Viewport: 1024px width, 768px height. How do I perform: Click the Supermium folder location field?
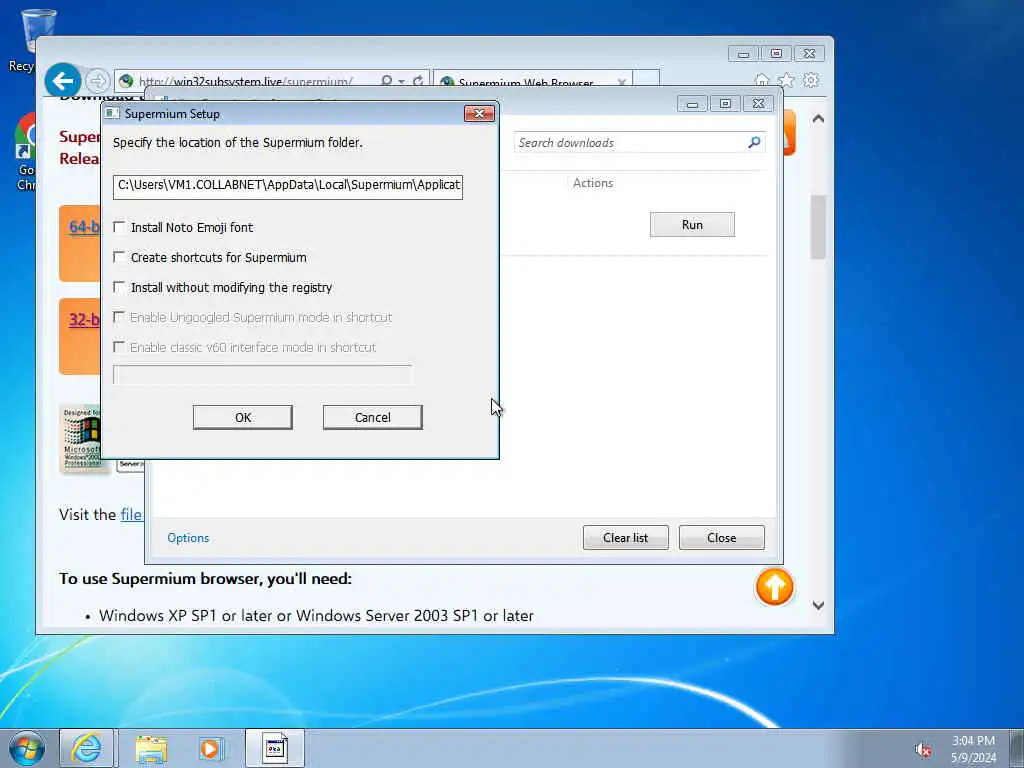click(287, 186)
